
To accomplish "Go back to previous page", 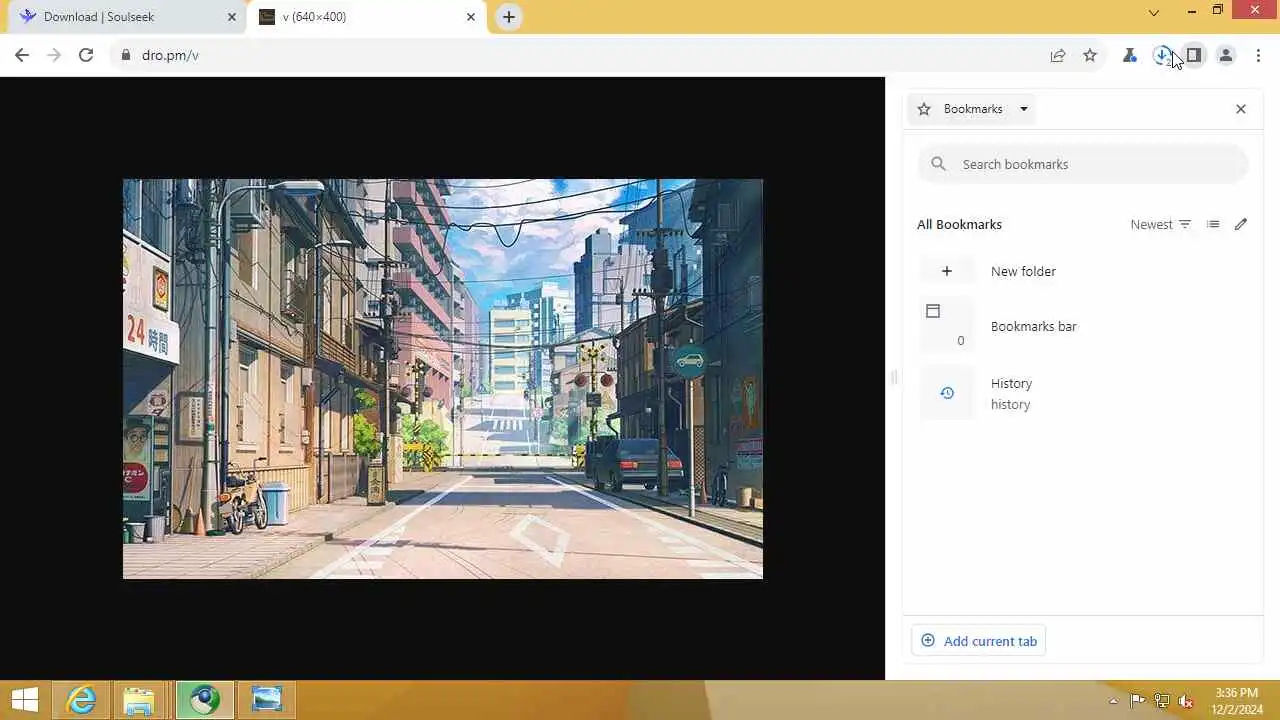I will (x=22, y=55).
